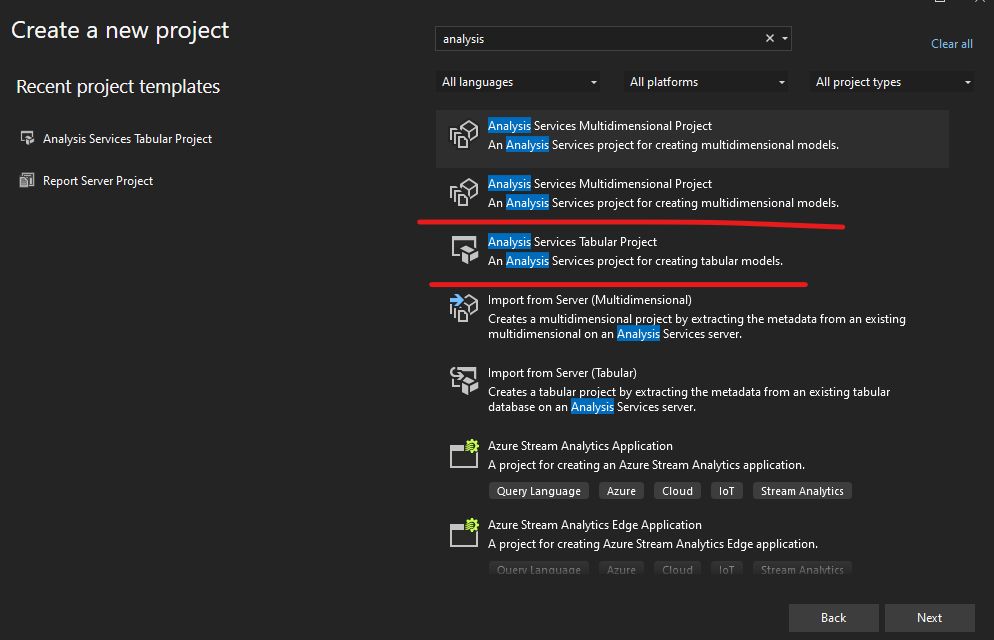Select the Import from Server (Tabular) title
This screenshot has height=640, width=994.
(562, 373)
